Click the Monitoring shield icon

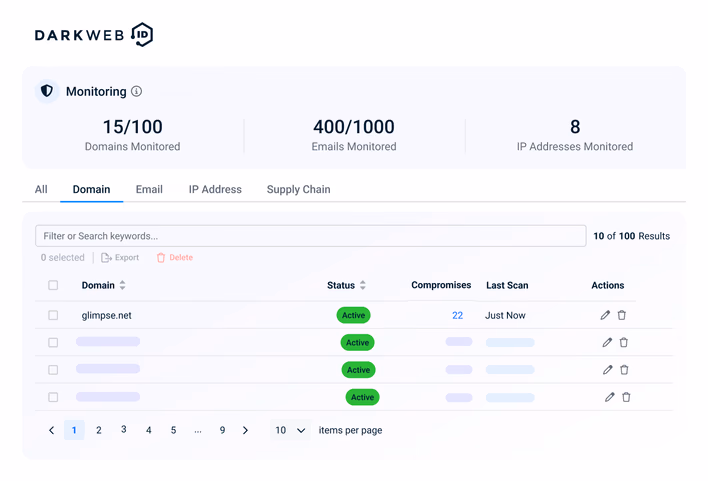pyautogui.click(x=47, y=91)
